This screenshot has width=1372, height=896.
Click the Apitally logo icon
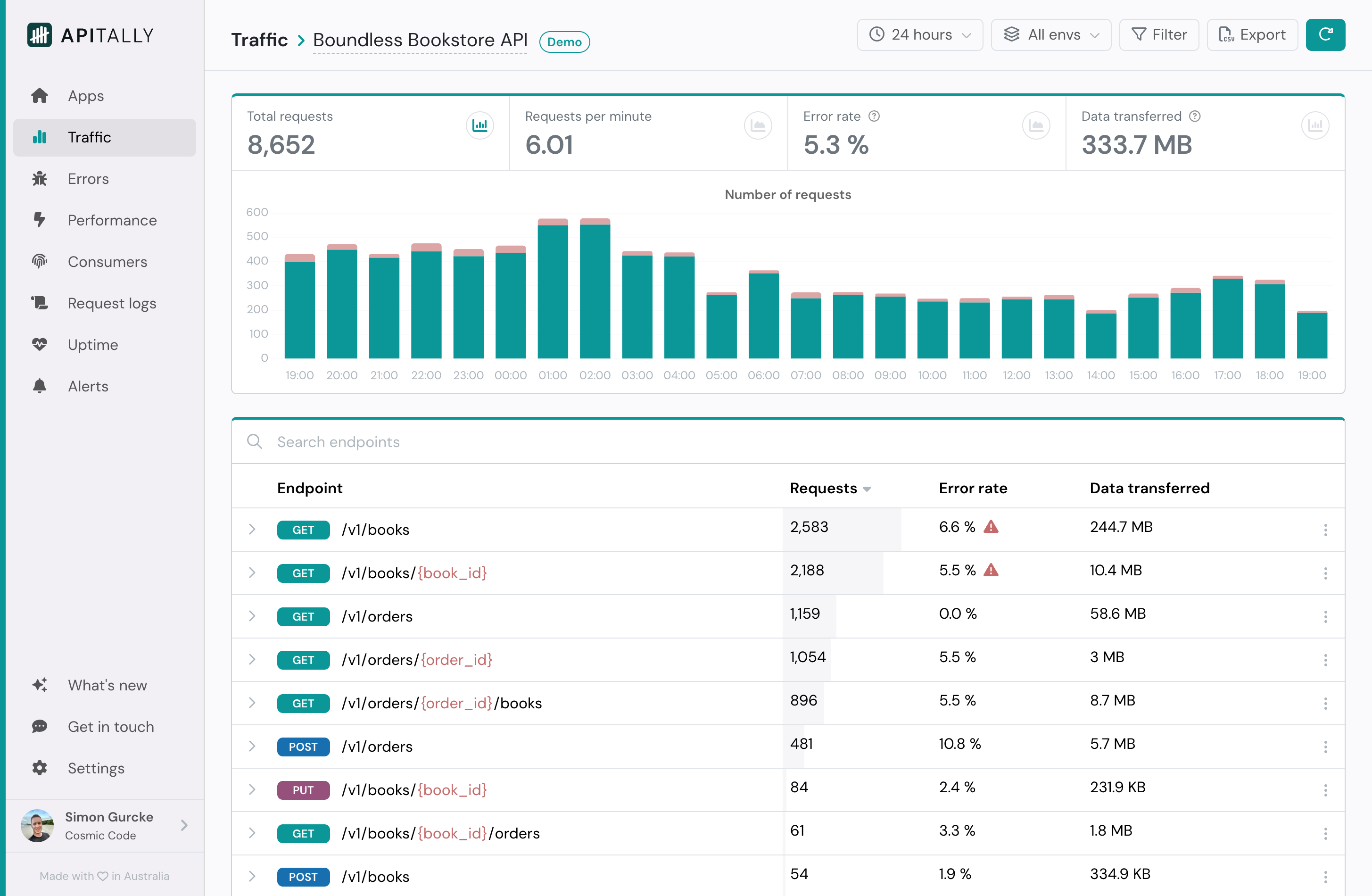pyautogui.click(x=39, y=35)
